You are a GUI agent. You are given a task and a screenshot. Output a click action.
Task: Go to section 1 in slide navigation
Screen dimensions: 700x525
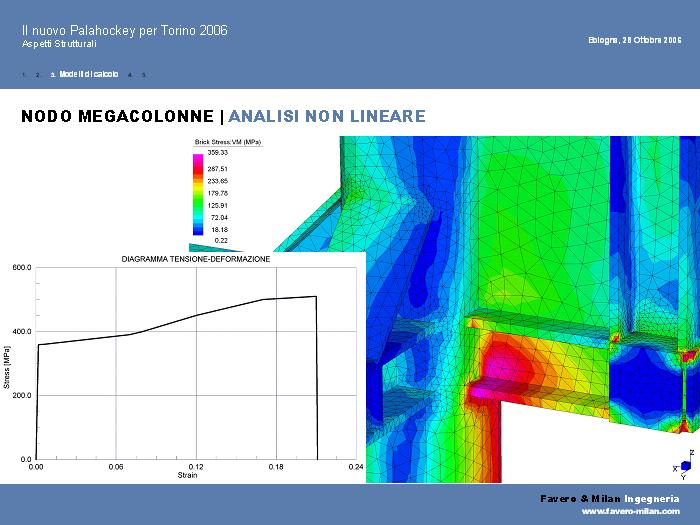[x=23, y=75]
